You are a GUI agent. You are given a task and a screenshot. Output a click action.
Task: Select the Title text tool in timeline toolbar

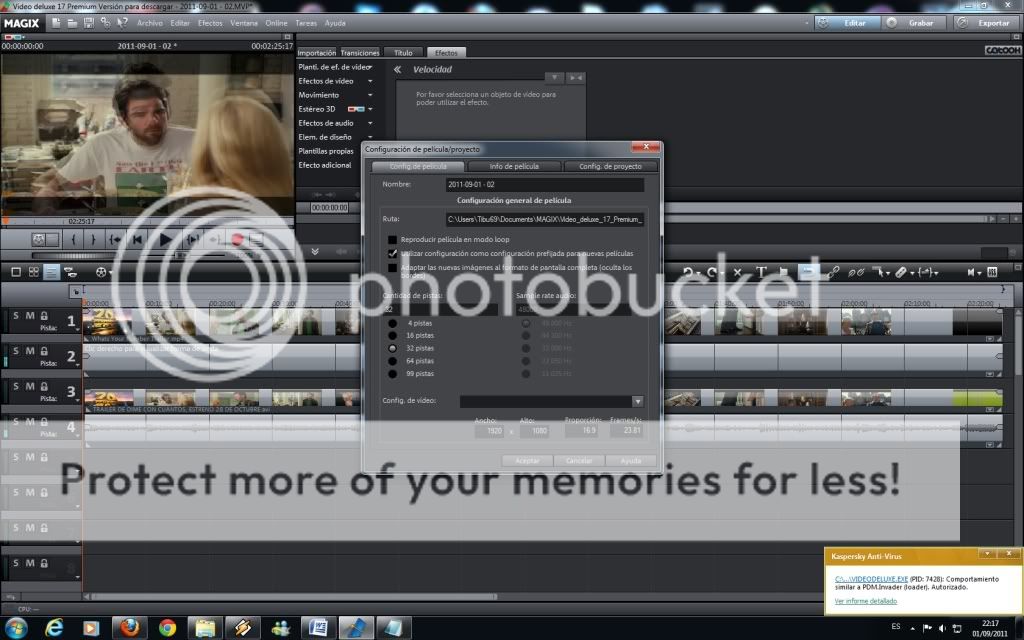pos(761,271)
